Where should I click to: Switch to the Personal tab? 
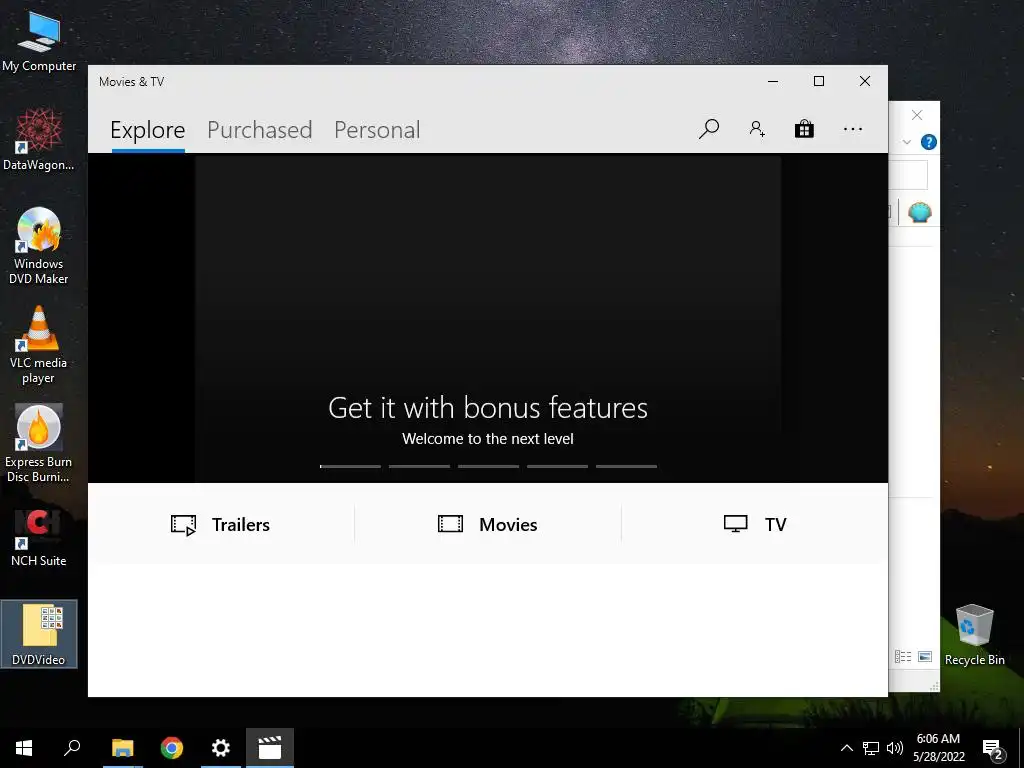point(377,130)
